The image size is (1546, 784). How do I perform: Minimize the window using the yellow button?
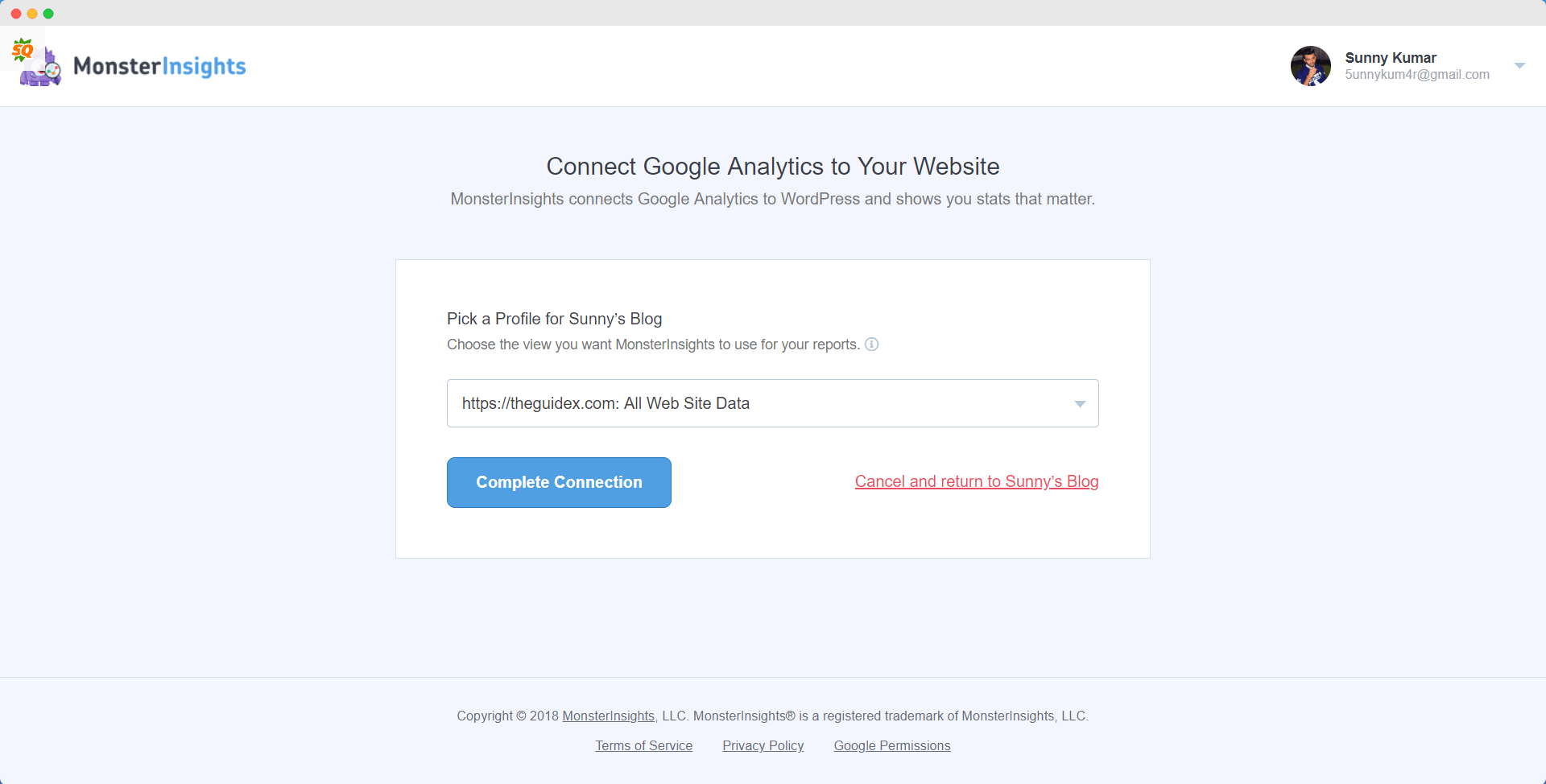32,14
